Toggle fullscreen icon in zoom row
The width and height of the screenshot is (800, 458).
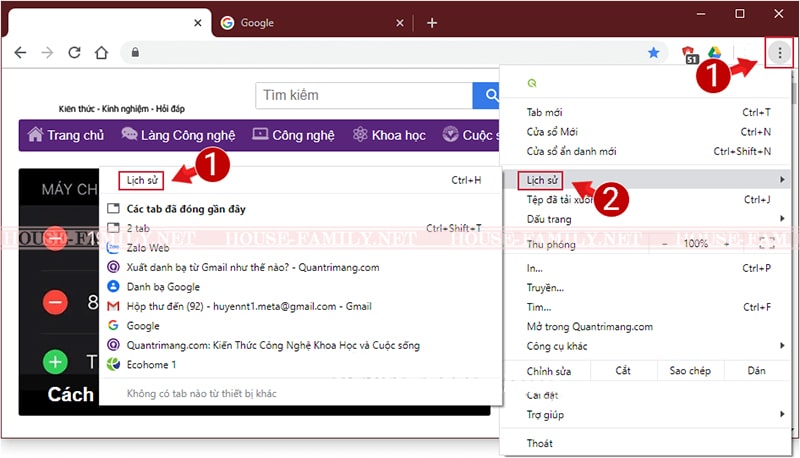pyautogui.click(x=766, y=243)
